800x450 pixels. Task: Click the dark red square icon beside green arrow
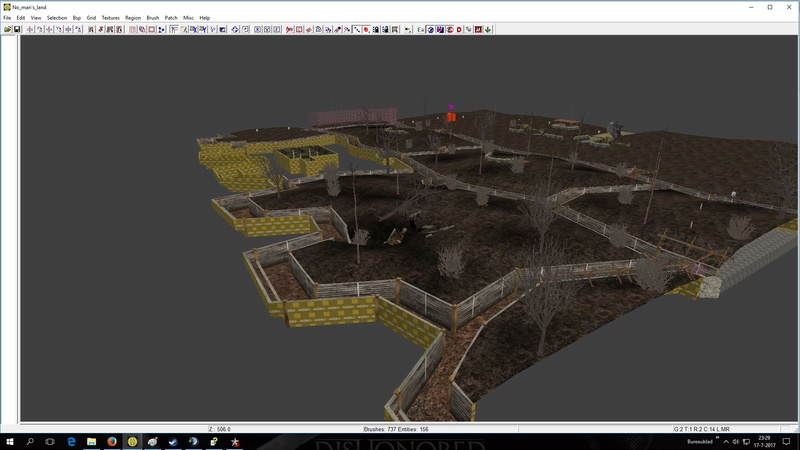pos(478,29)
